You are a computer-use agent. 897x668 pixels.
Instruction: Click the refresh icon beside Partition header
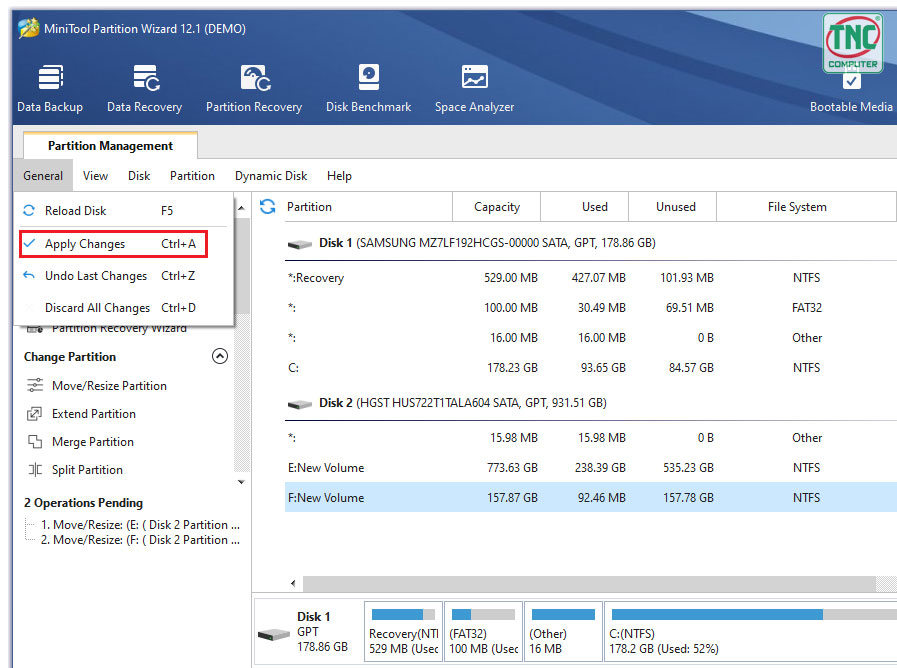[267, 206]
